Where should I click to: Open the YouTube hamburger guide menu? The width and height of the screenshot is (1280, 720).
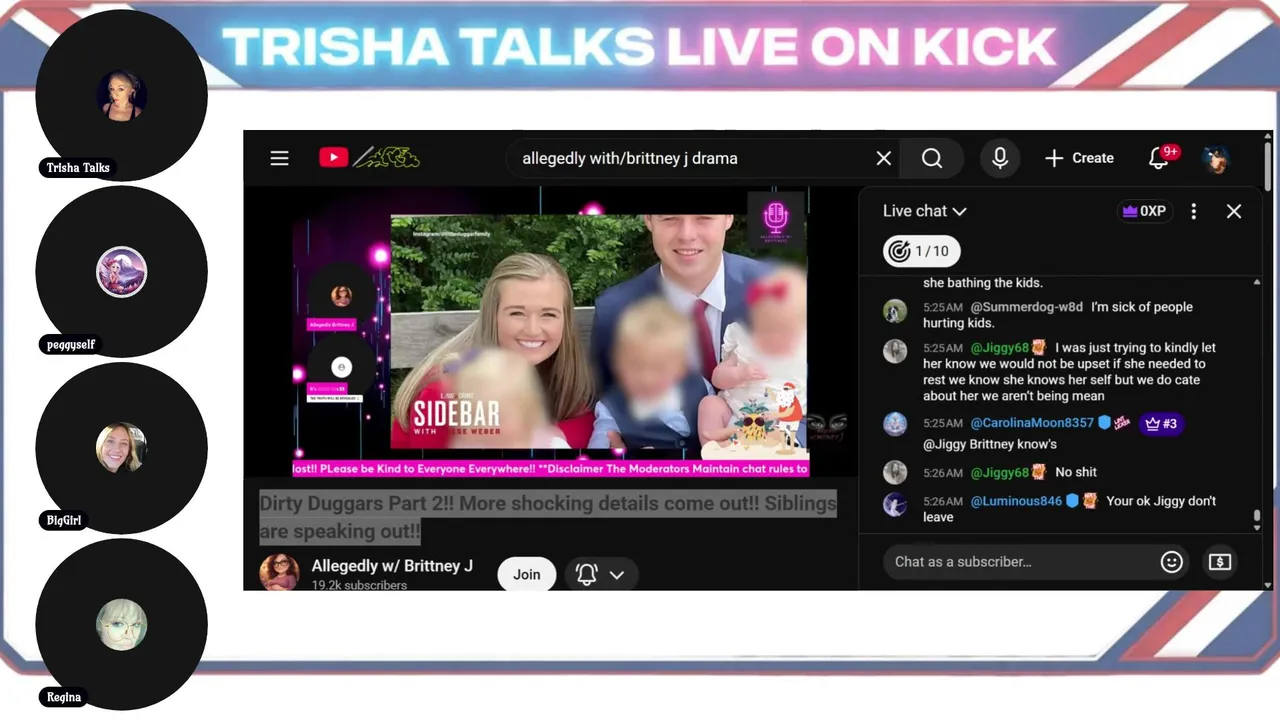279,158
